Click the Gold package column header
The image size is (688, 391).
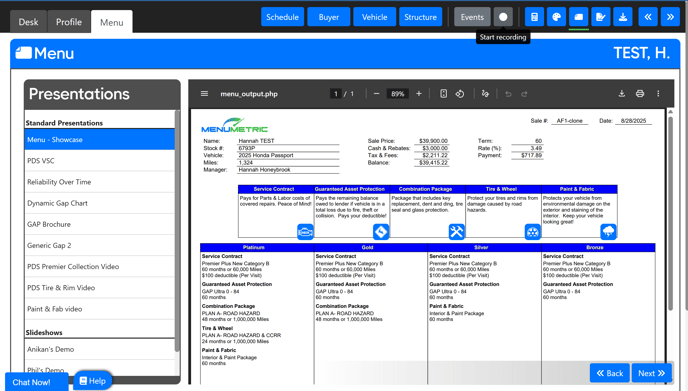(371, 248)
